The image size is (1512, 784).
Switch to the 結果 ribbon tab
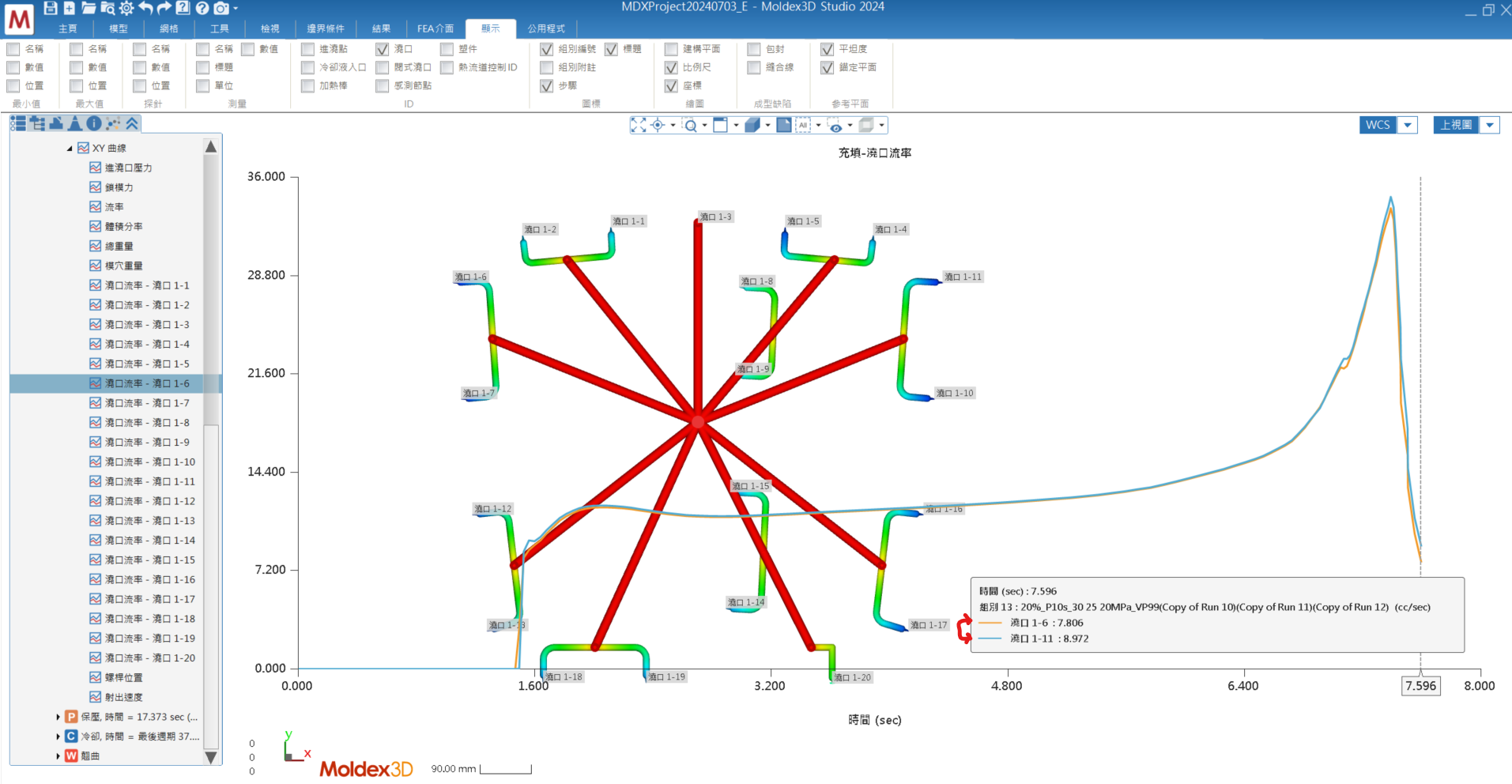click(382, 28)
